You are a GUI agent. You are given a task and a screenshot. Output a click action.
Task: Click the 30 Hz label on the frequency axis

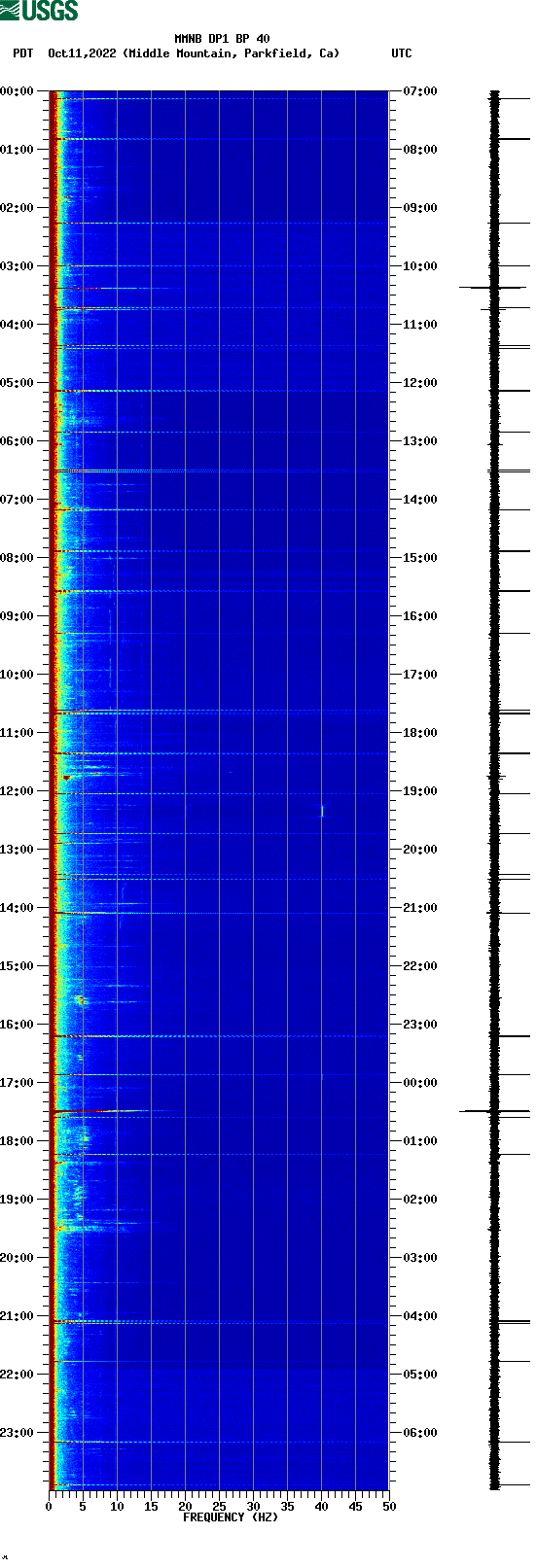(253, 1507)
